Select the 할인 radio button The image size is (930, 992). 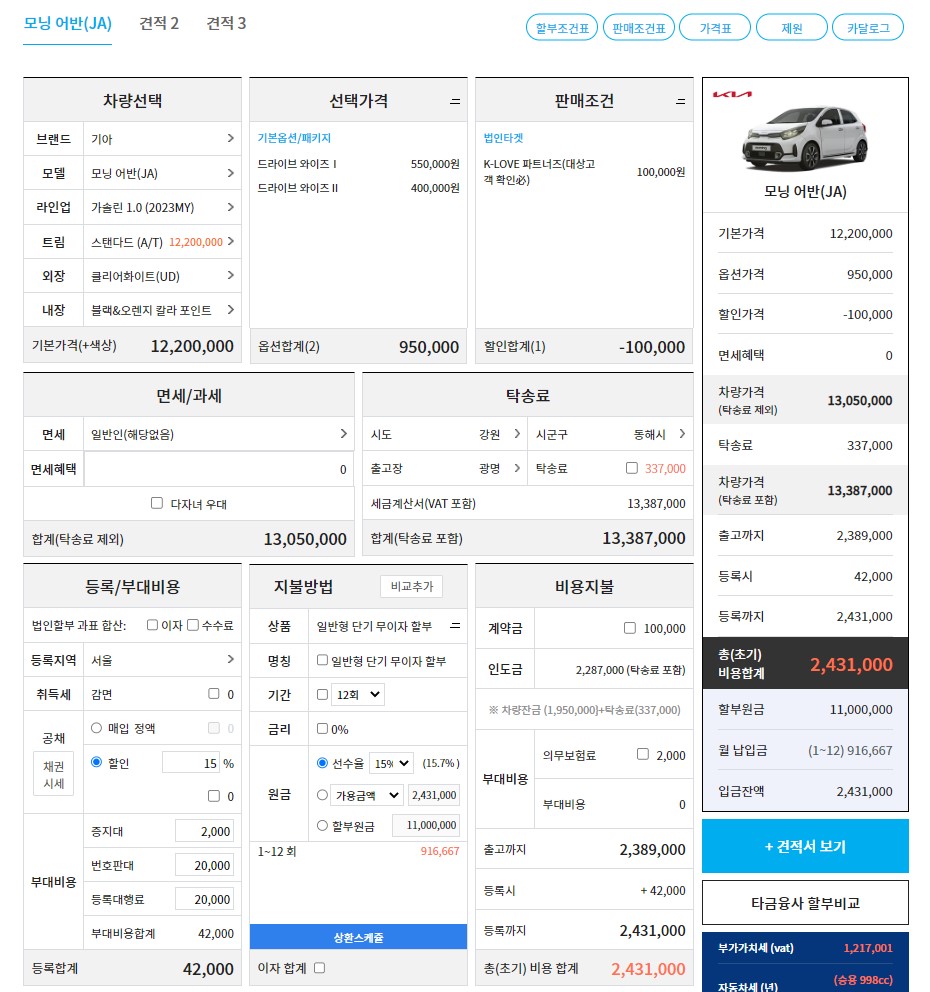[96, 762]
